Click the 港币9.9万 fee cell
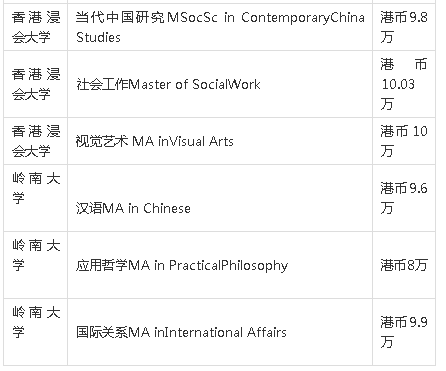 [x=404, y=332]
